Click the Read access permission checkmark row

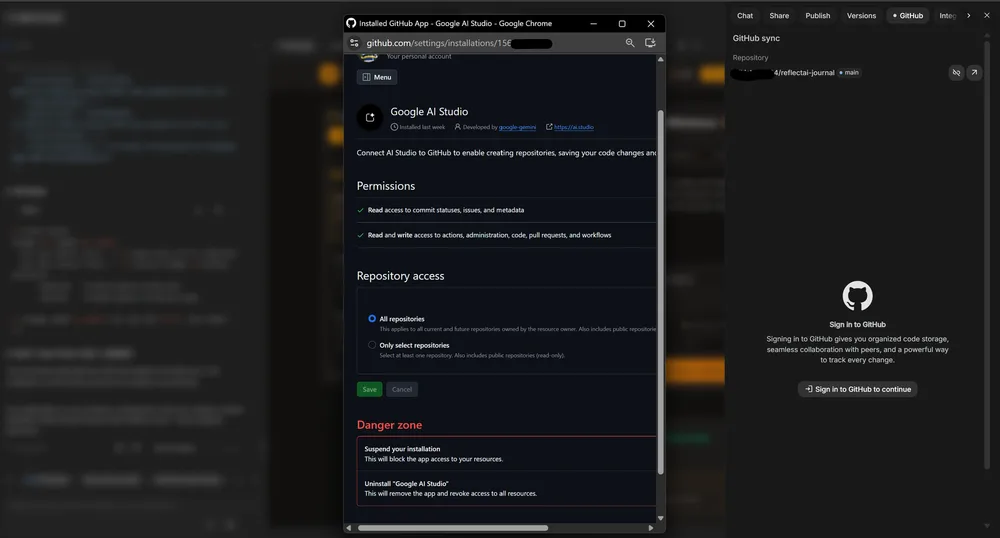coord(506,210)
